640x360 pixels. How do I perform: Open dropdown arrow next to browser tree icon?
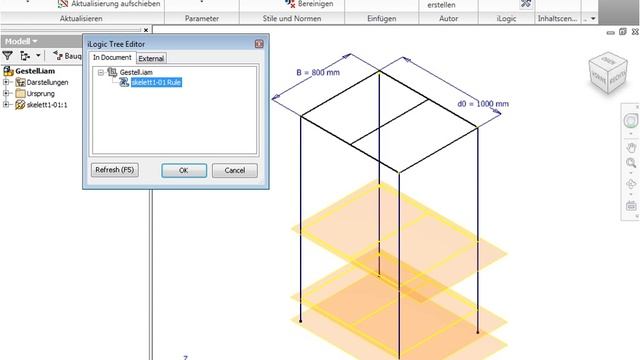(38, 56)
